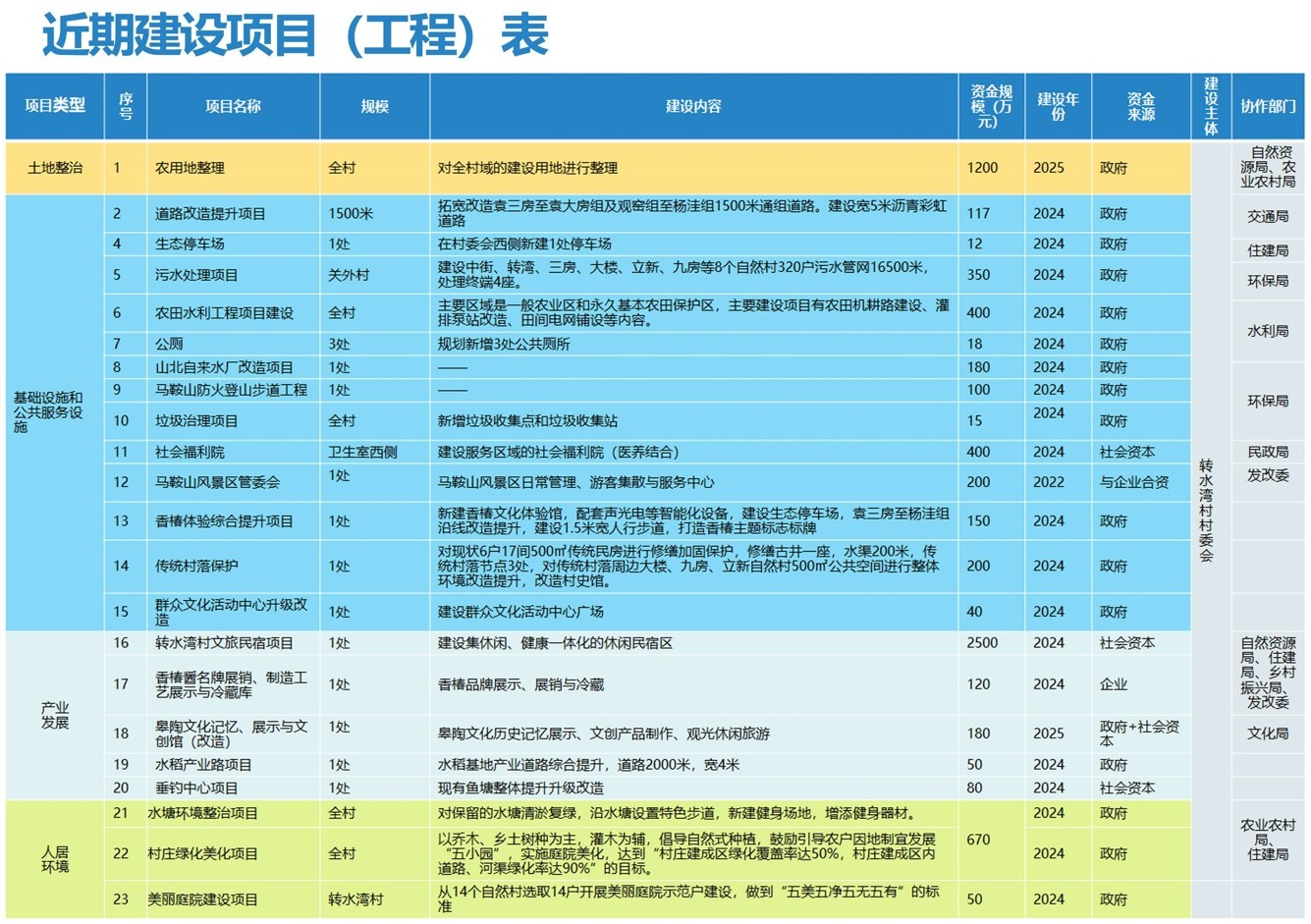
Task: Click the 美丽庭院建设项目 cell
Action: click(202, 899)
